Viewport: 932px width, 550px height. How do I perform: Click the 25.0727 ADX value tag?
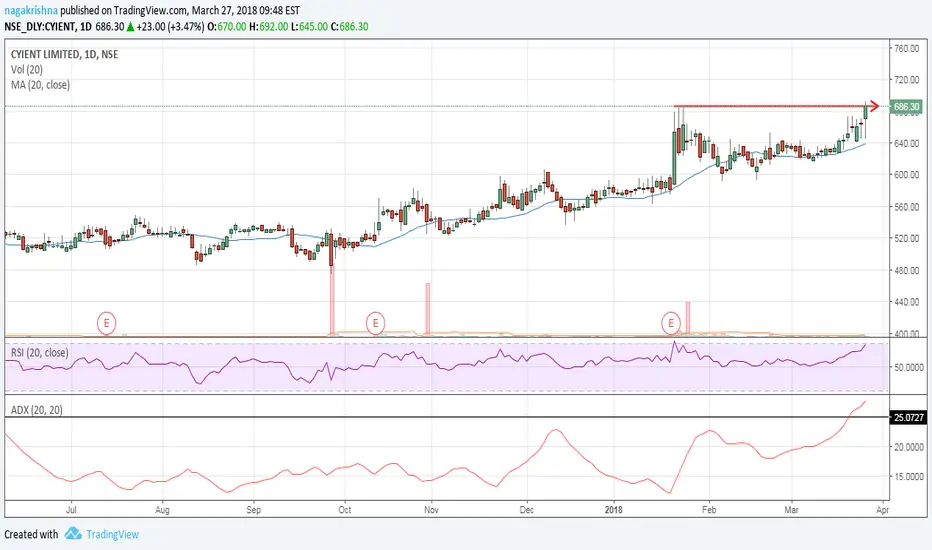(x=908, y=417)
